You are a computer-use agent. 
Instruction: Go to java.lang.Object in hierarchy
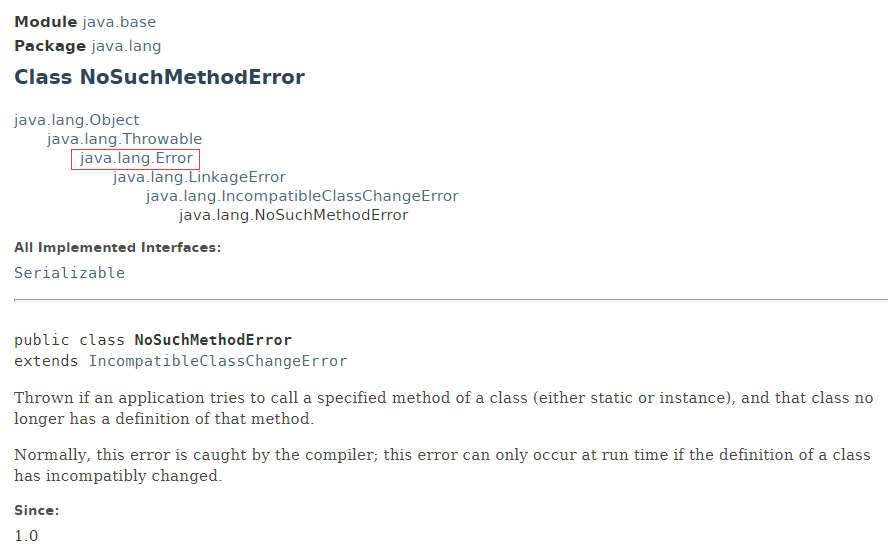(76, 120)
